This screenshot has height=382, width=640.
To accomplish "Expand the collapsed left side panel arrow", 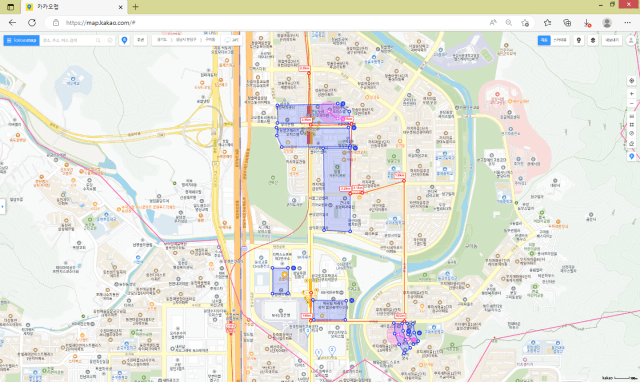I will point(2,207).
